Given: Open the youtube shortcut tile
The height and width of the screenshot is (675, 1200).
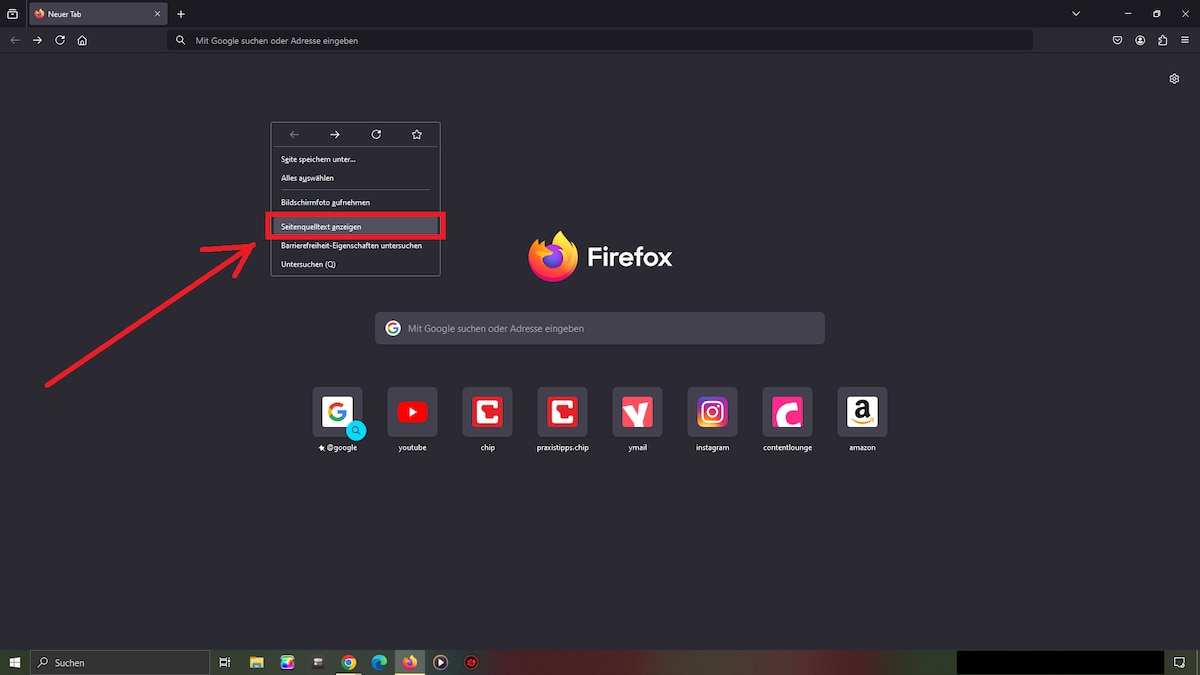Looking at the screenshot, I should [412, 412].
